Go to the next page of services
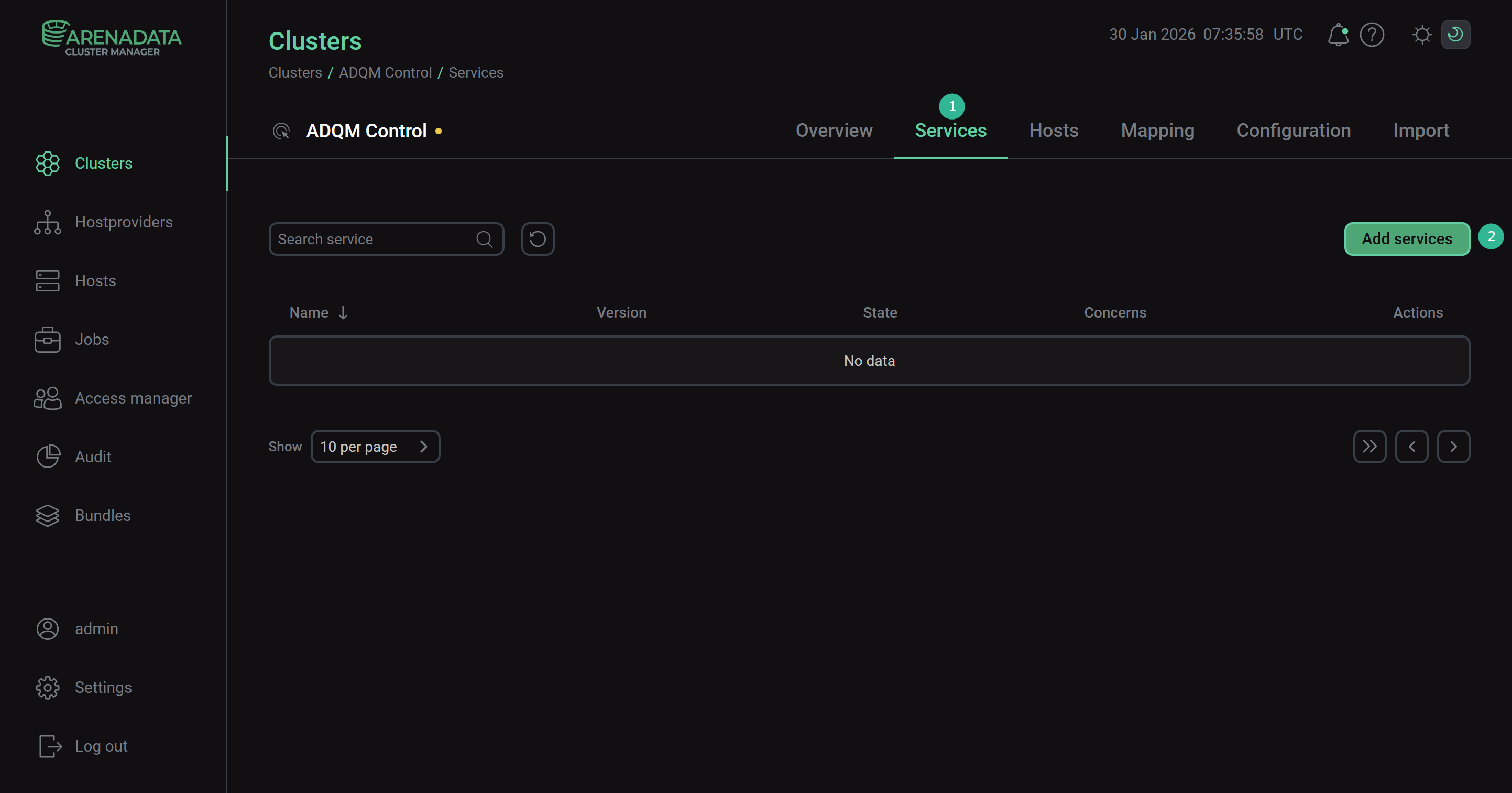1512x793 pixels. (1454, 447)
